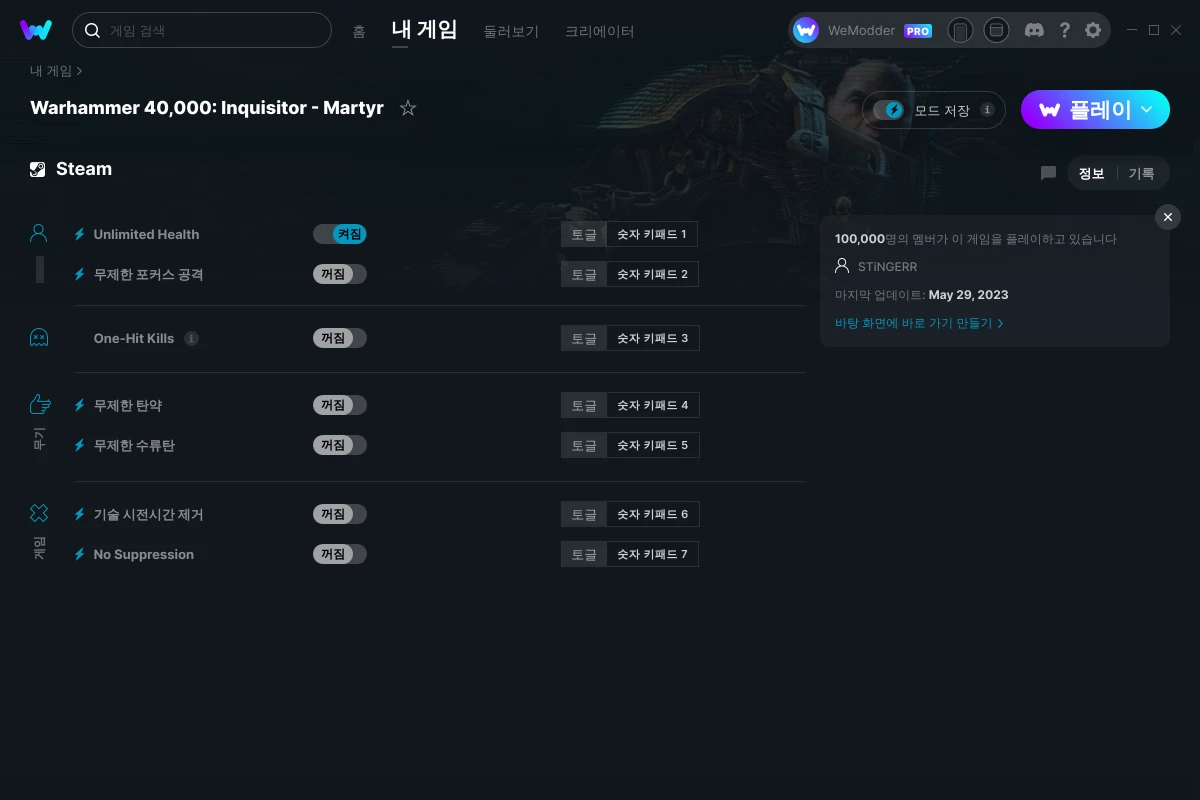Image resolution: width=1200 pixels, height=800 pixels.
Task: Open the help question mark icon
Action: tap(1065, 30)
